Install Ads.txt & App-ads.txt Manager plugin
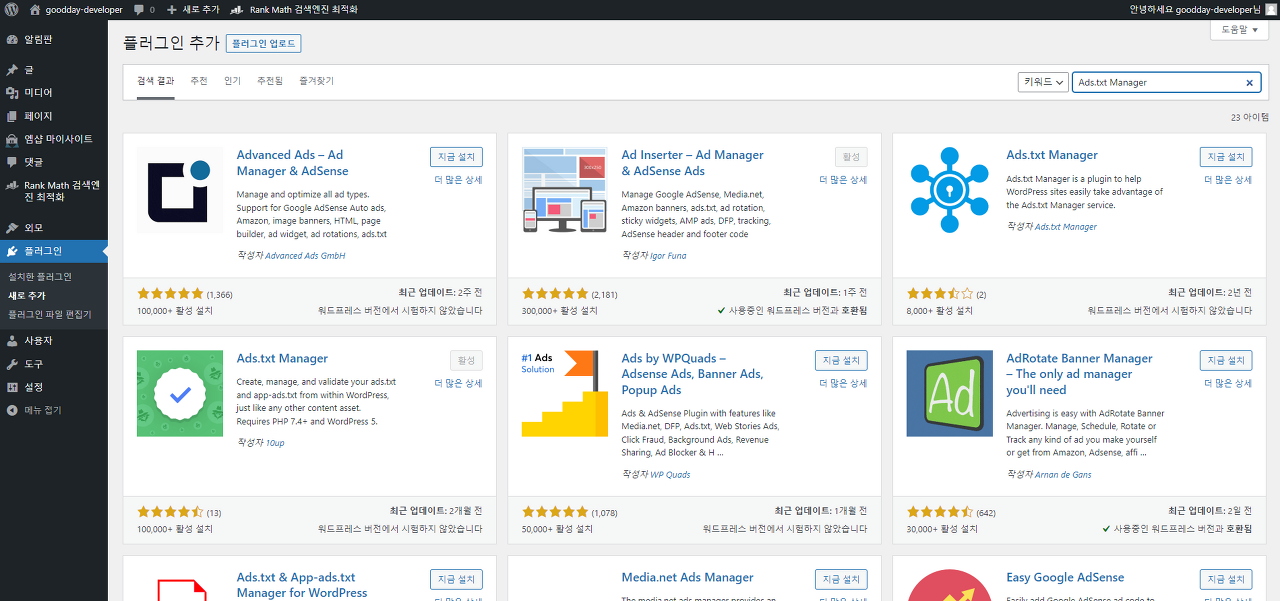The width and height of the screenshot is (1280, 601). 456,579
